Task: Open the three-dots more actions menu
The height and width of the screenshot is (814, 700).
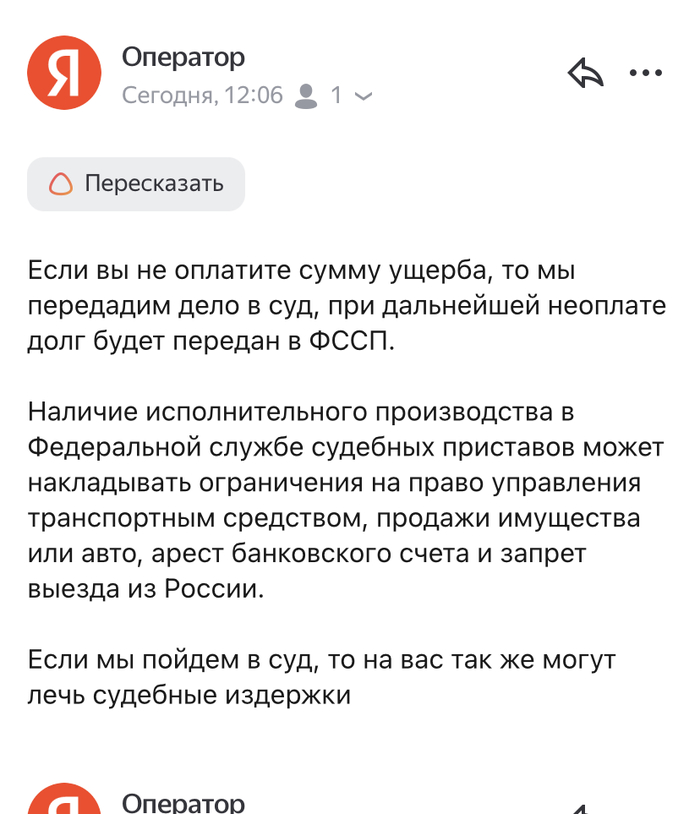Action: point(645,72)
